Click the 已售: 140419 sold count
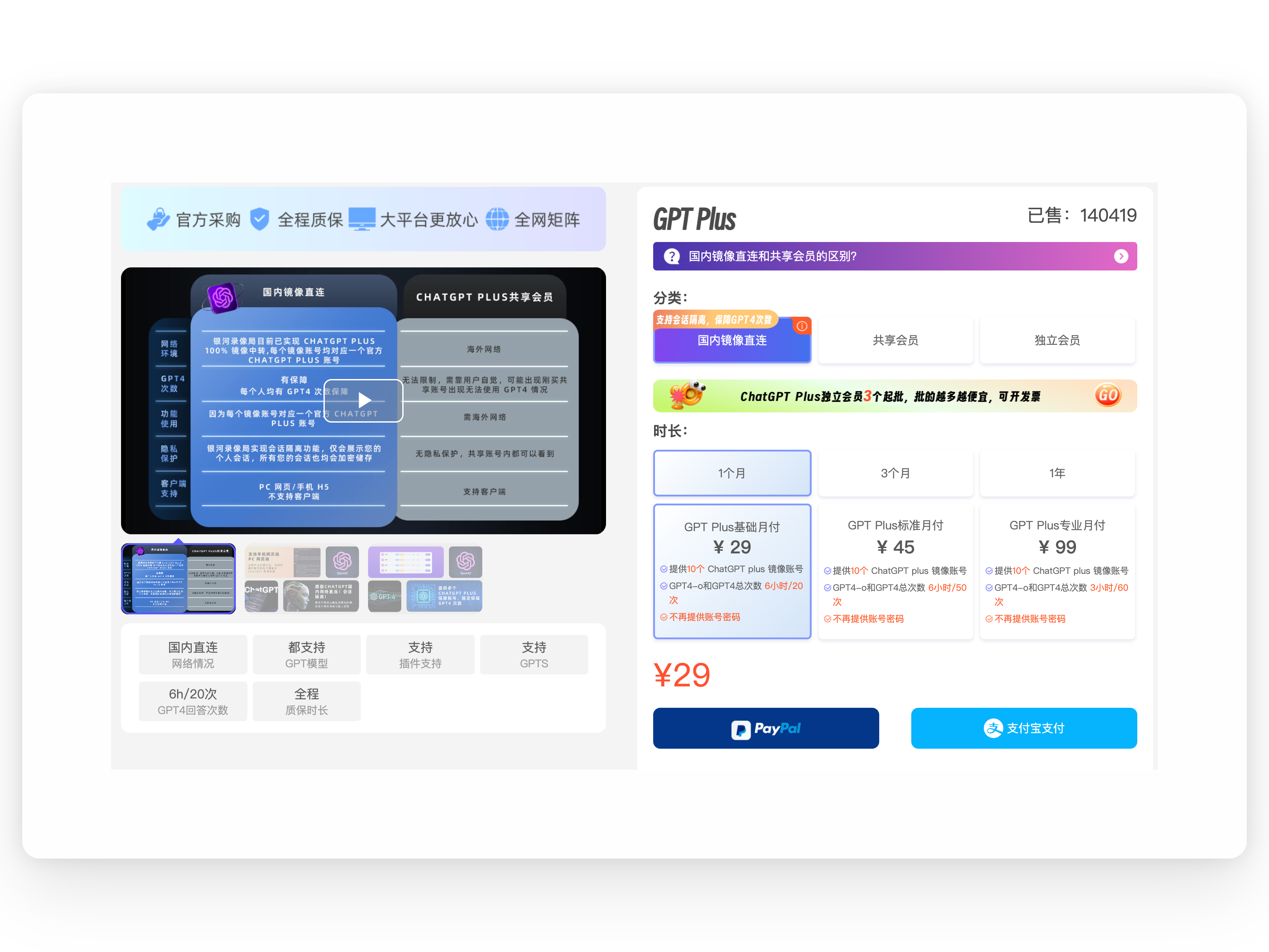Image resolution: width=1269 pixels, height=952 pixels. pyautogui.click(x=1082, y=215)
